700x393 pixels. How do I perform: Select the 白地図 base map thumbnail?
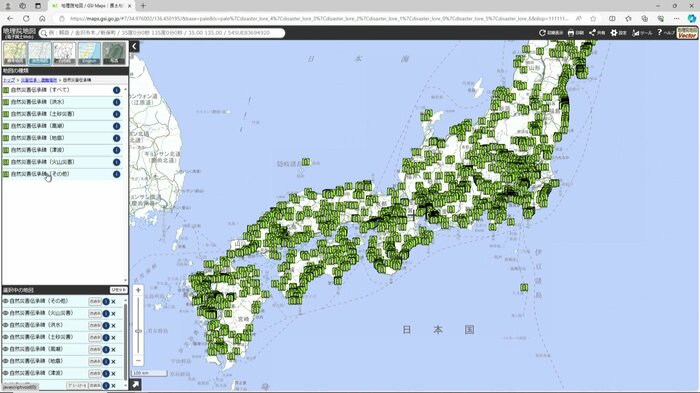(x=64, y=53)
